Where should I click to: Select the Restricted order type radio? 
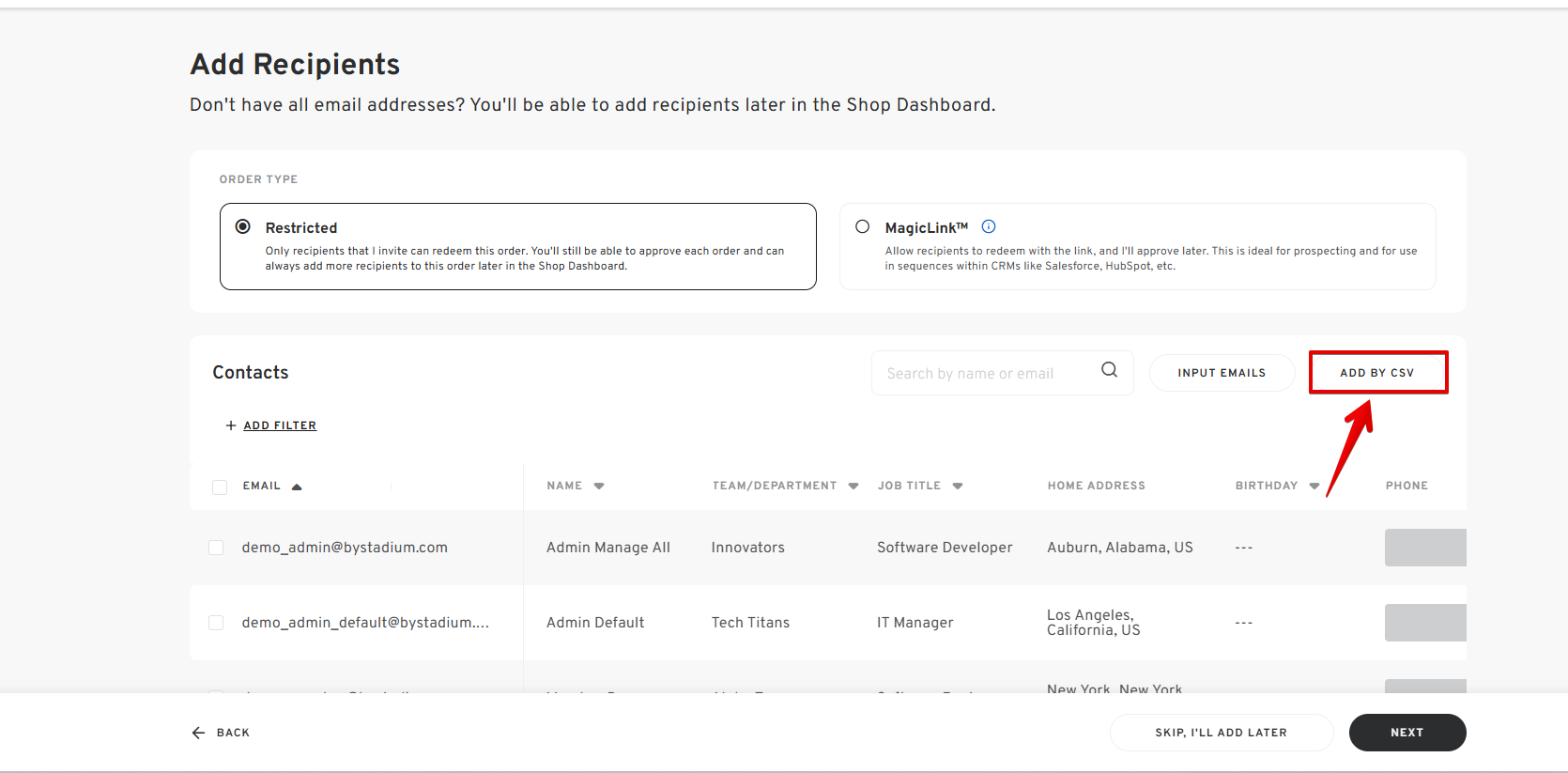point(243,226)
